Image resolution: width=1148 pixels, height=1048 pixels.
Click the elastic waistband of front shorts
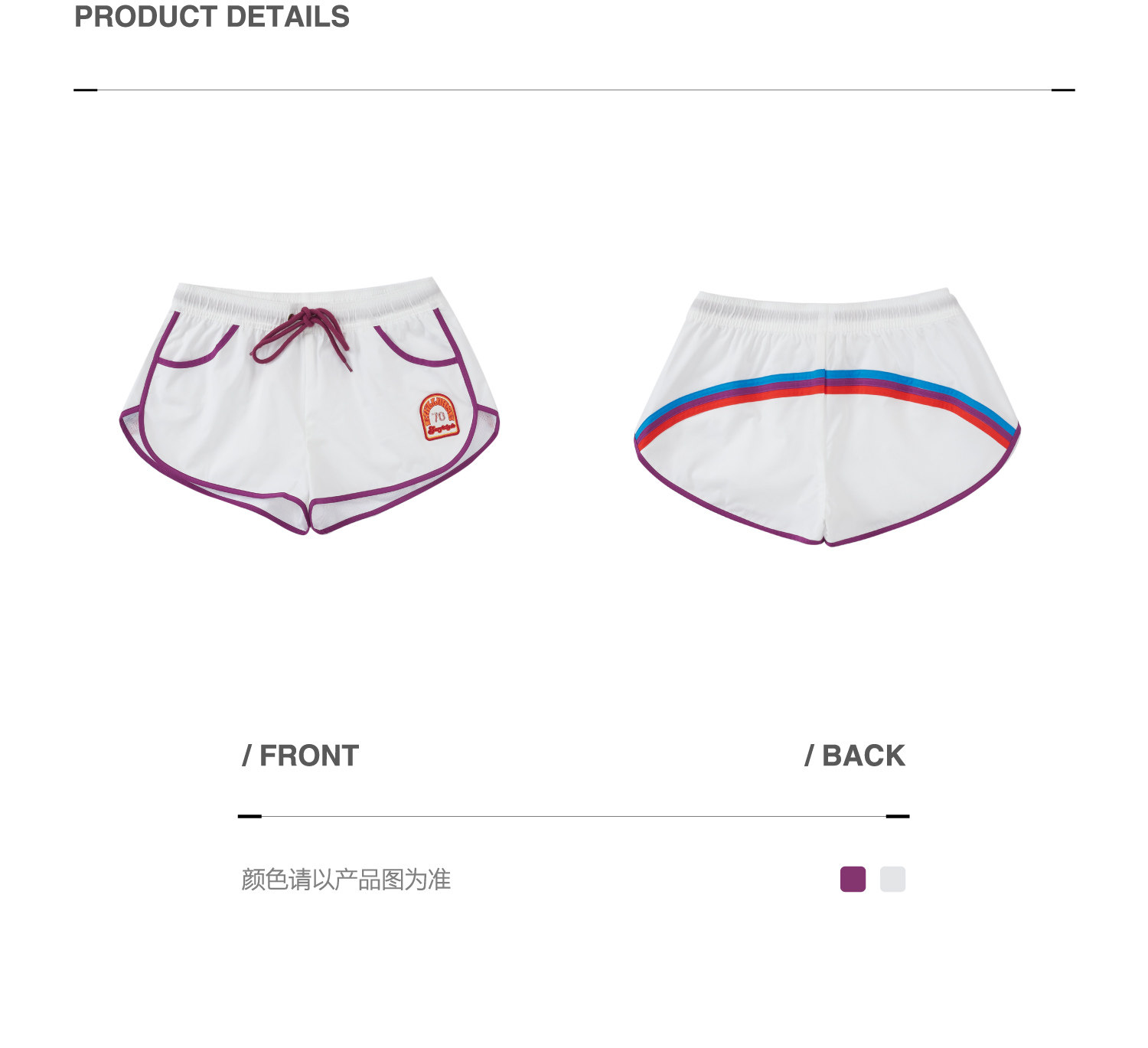pos(308,299)
